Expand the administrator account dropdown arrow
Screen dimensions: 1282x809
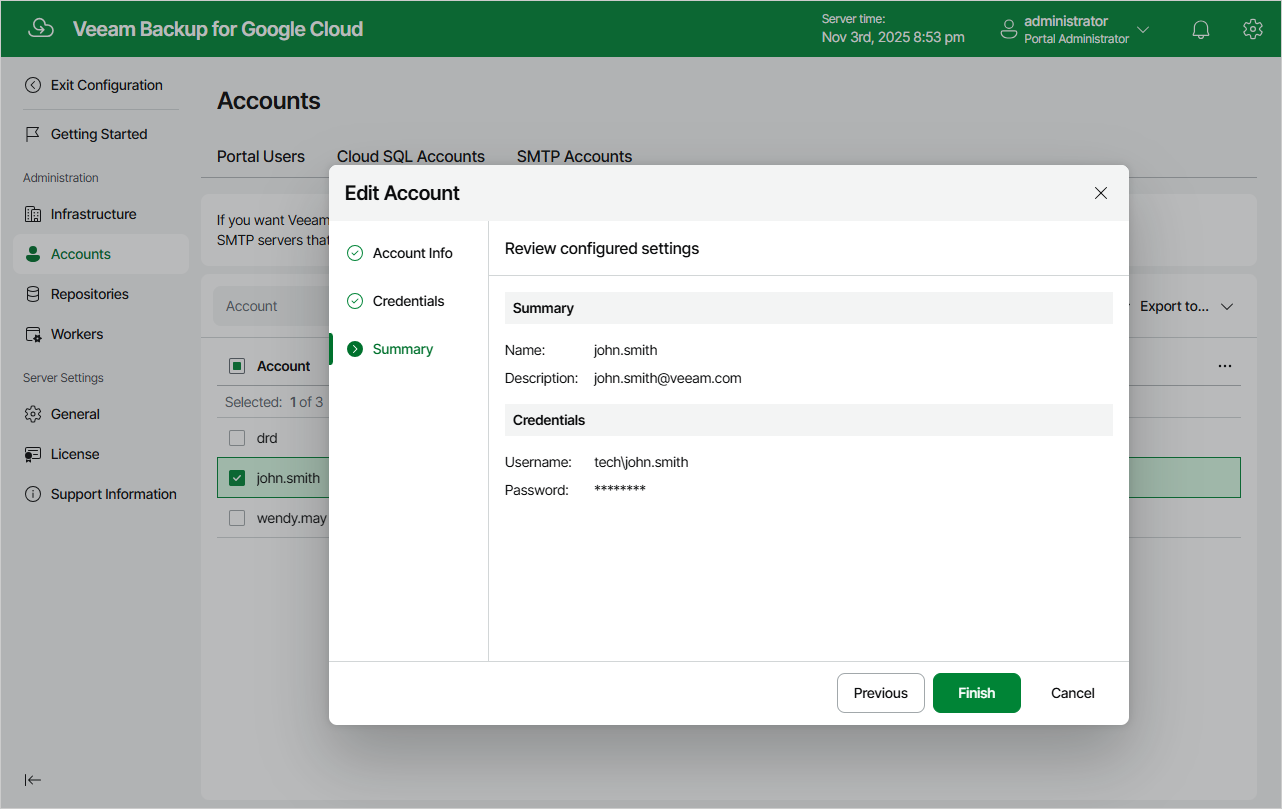(x=1143, y=29)
